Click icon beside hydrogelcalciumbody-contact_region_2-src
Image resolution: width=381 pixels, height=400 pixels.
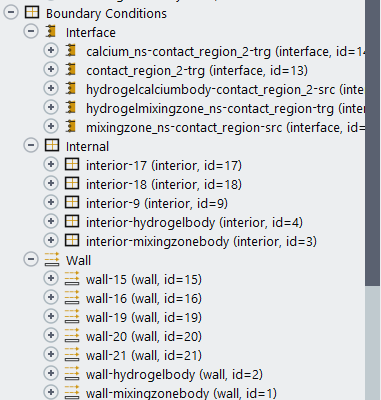coord(71,88)
